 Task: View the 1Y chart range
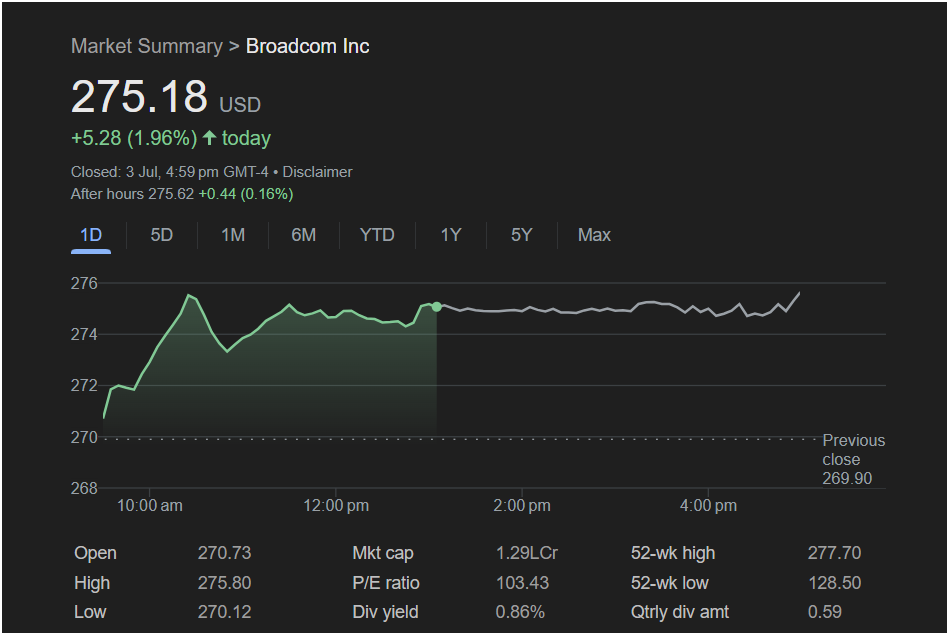pos(451,235)
